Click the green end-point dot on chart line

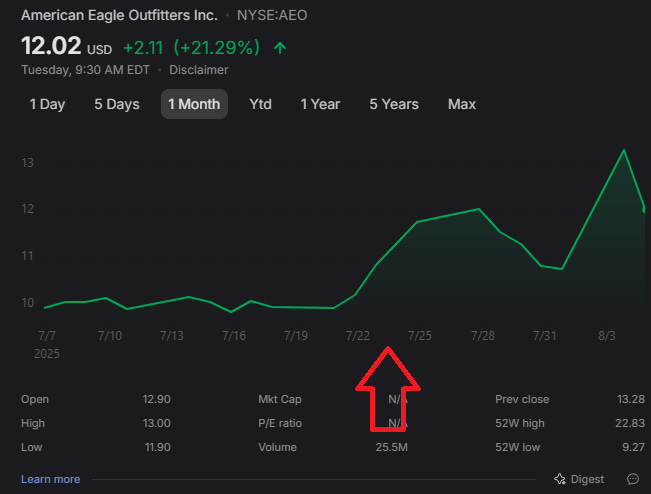[x=644, y=210]
